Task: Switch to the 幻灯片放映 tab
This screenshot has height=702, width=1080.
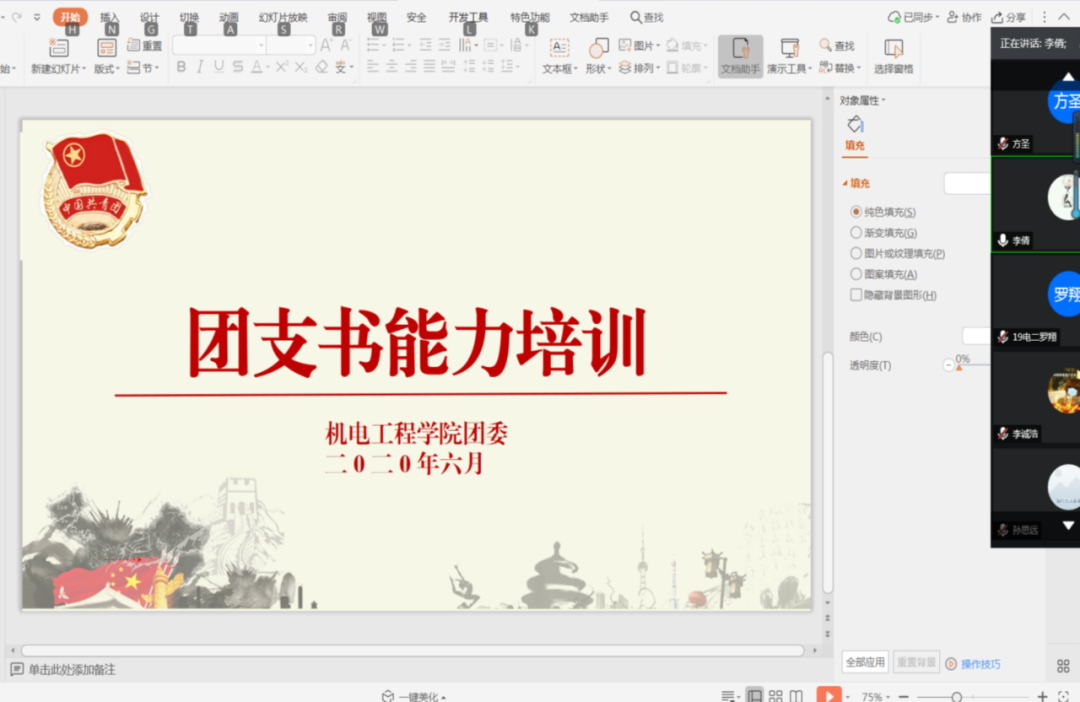Action: coord(283,17)
